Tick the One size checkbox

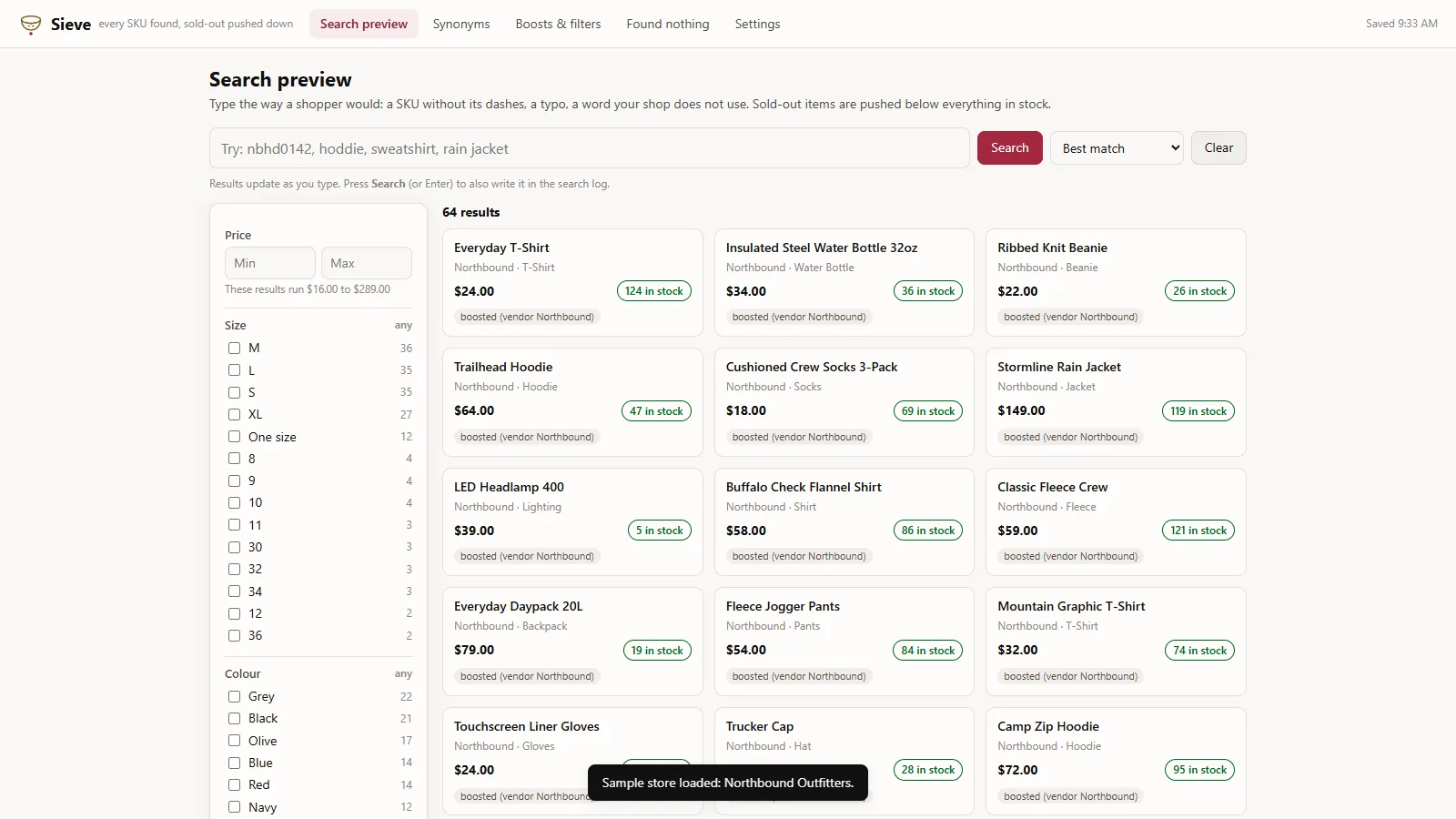(x=234, y=437)
